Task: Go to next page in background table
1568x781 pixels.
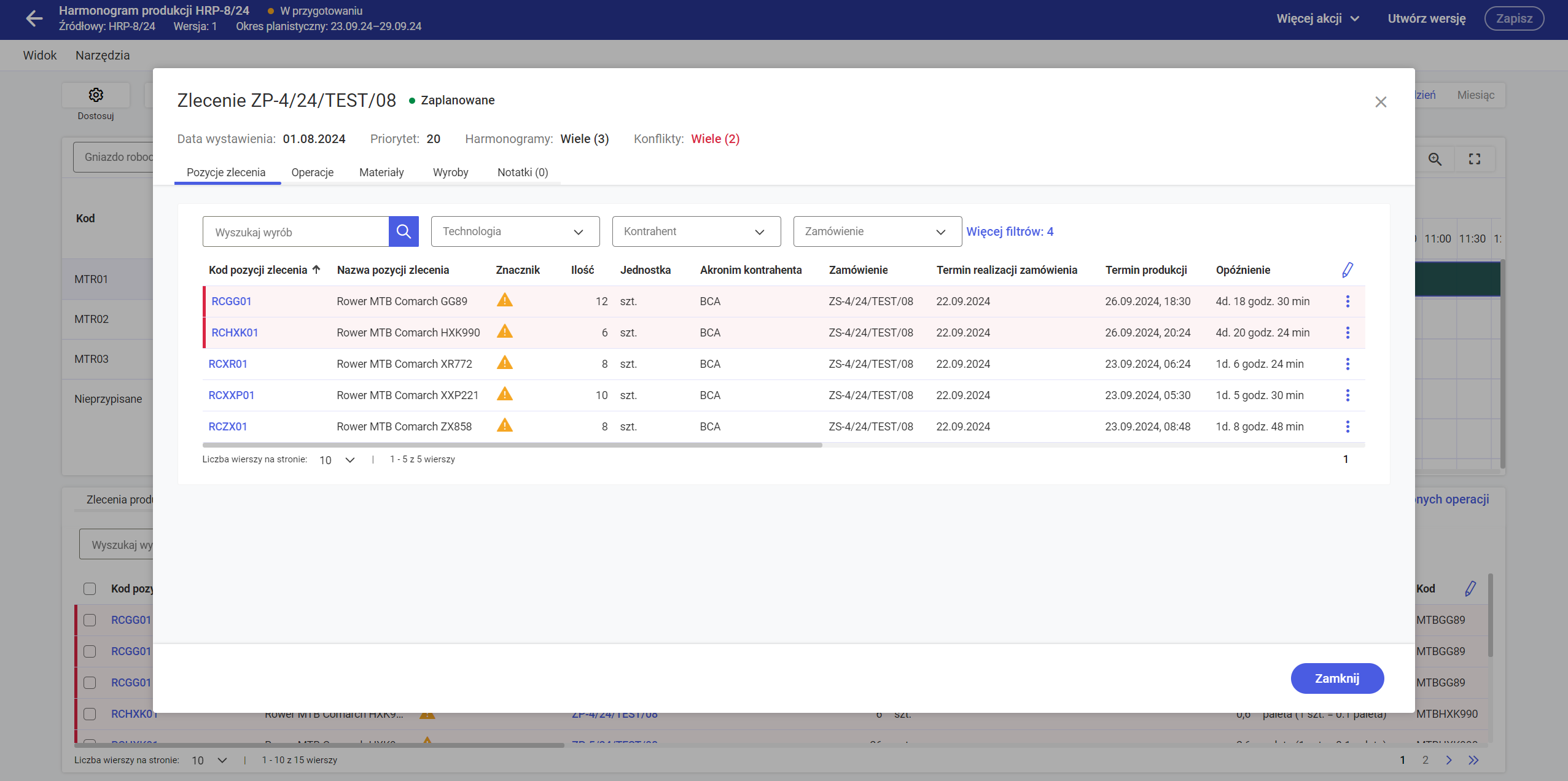Action: (x=1449, y=760)
